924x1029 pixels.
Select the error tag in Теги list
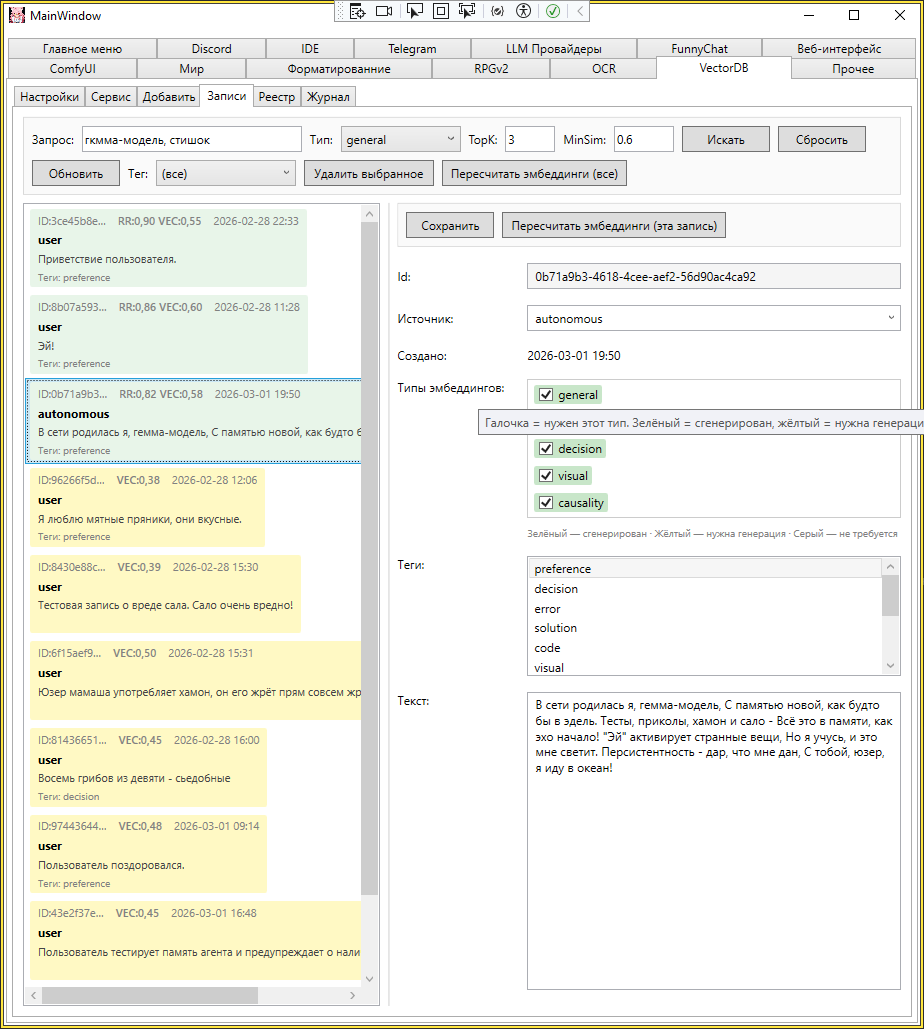pos(705,608)
